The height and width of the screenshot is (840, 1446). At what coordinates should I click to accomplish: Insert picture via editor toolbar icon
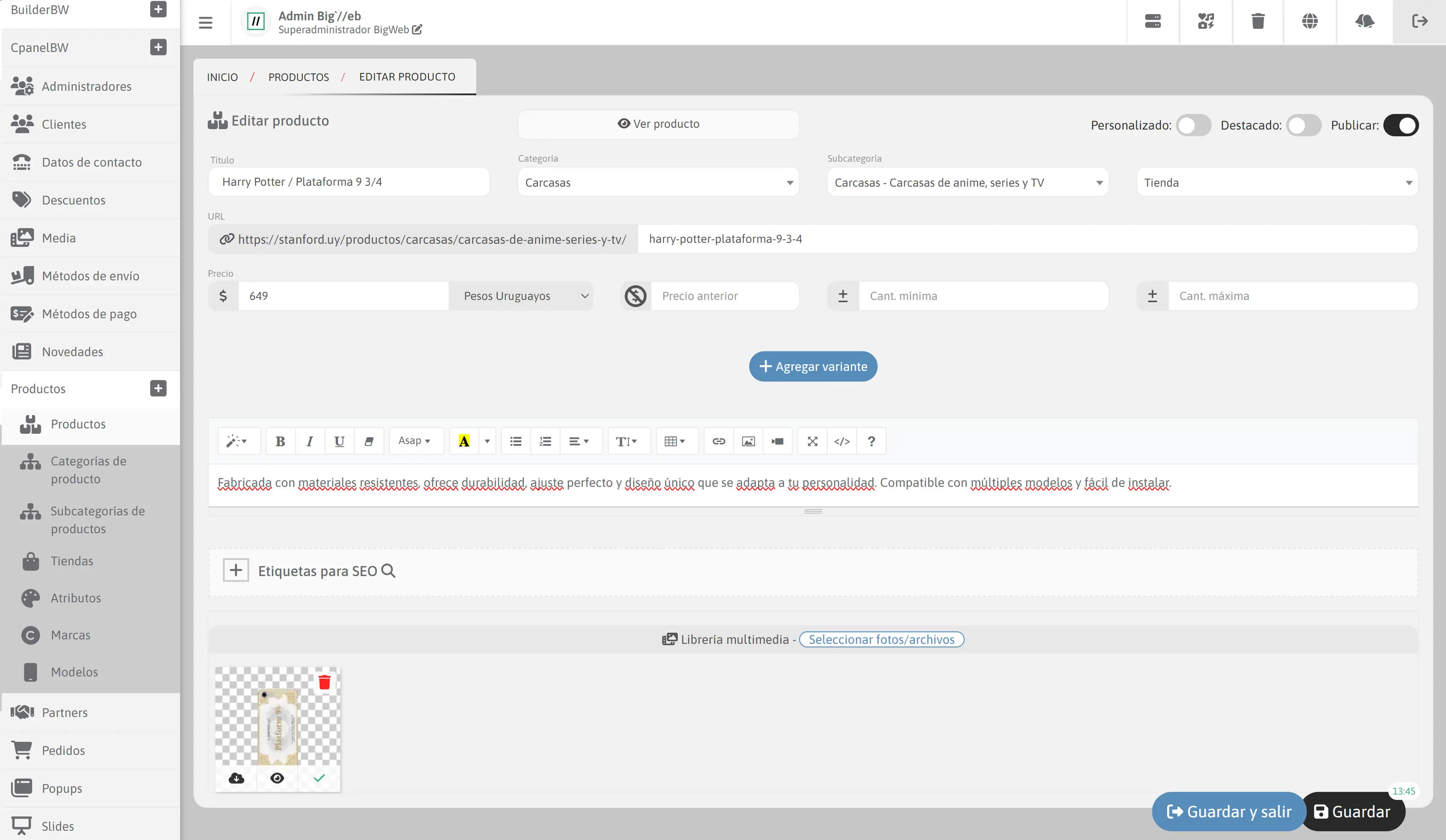(748, 441)
